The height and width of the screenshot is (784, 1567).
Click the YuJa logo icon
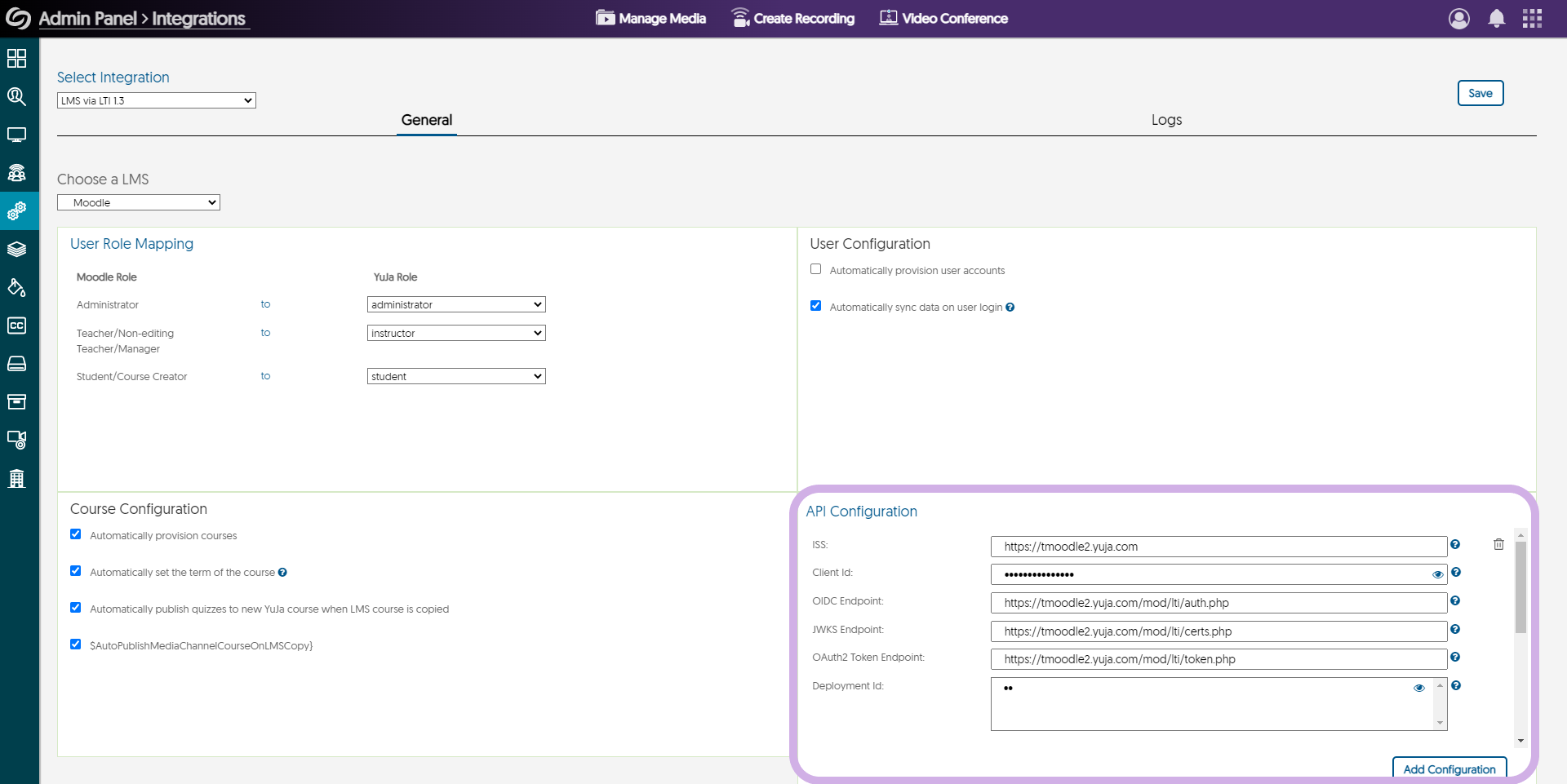(x=18, y=18)
